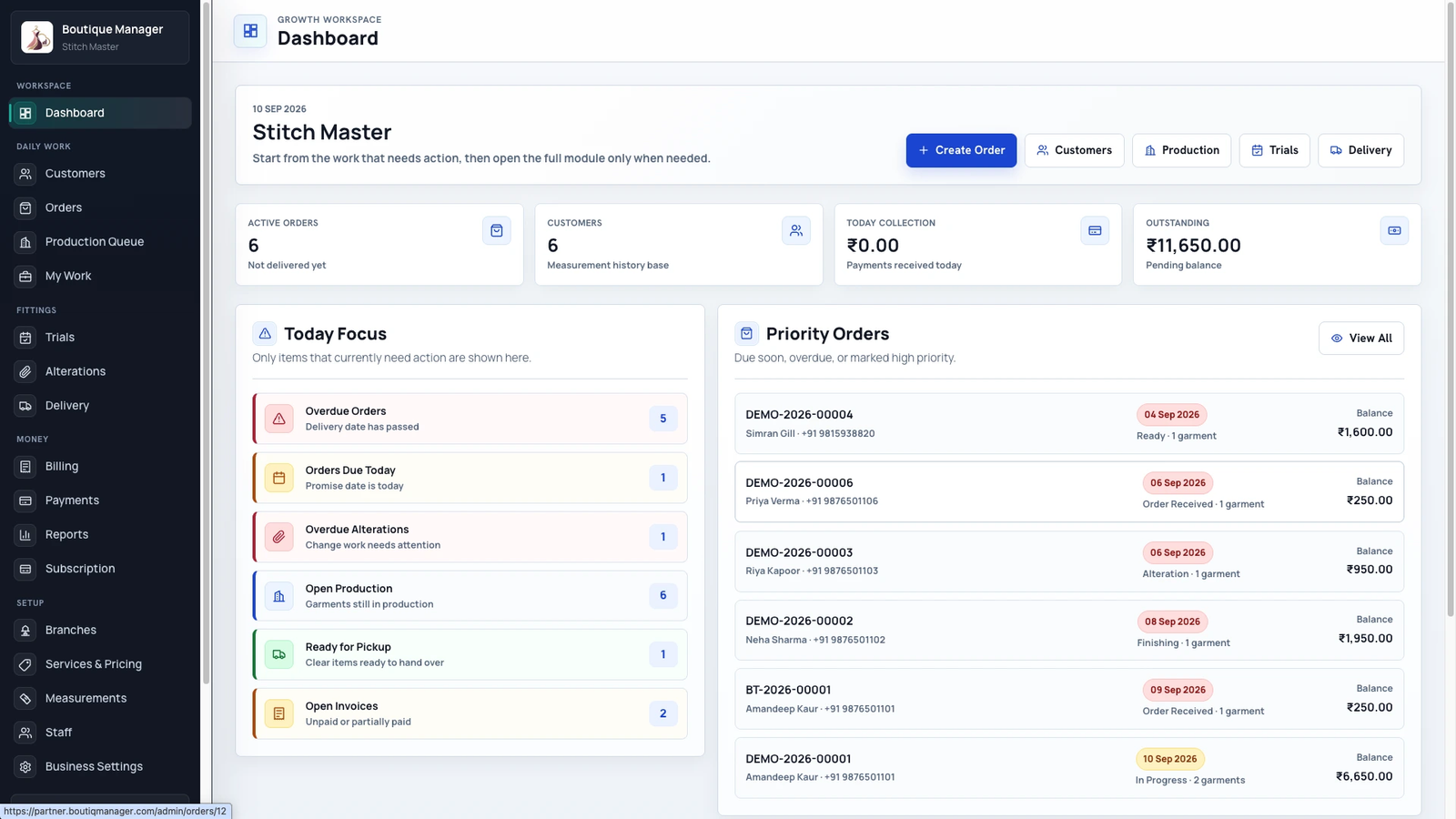Click the Today Focus header triangle icon
The height and width of the screenshot is (819, 1456).
pyautogui.click(x=265, y=334)
